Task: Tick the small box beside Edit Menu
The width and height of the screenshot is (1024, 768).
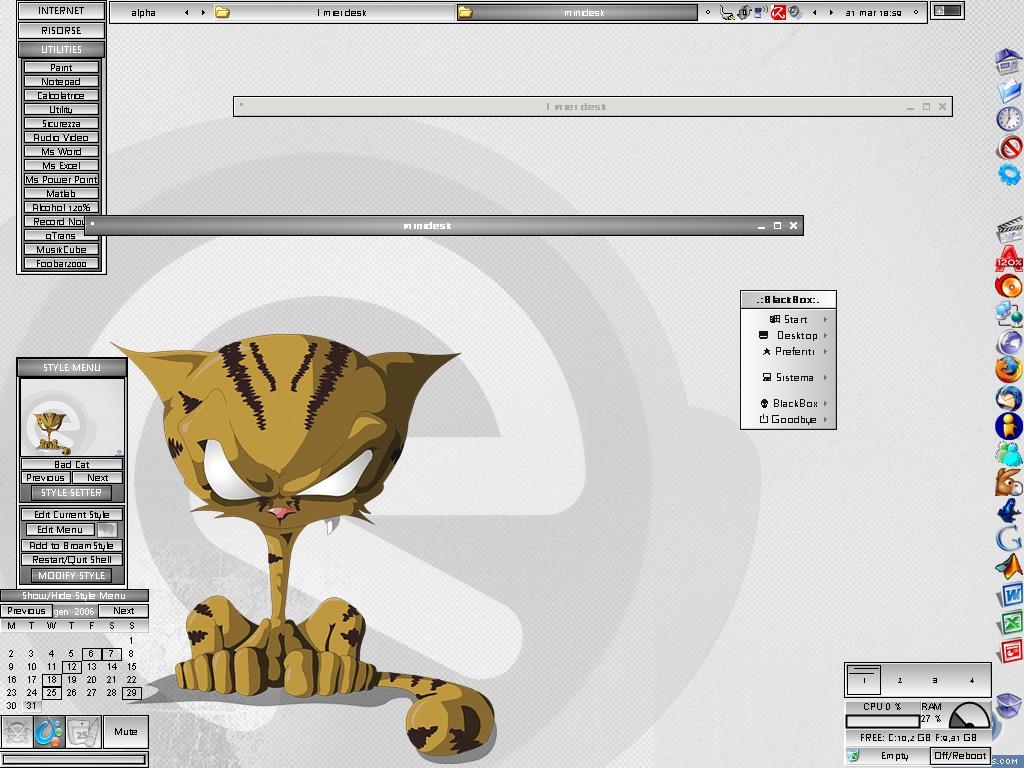Action: point(107,530)
